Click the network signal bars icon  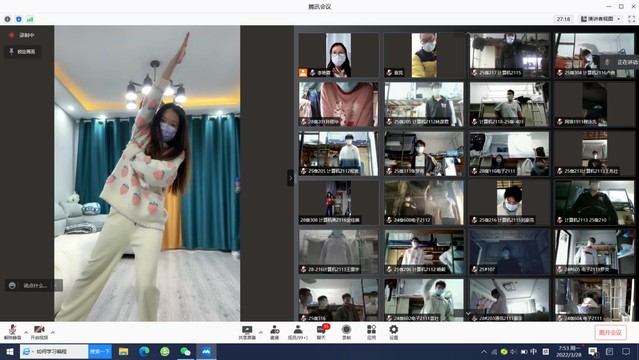30,19
